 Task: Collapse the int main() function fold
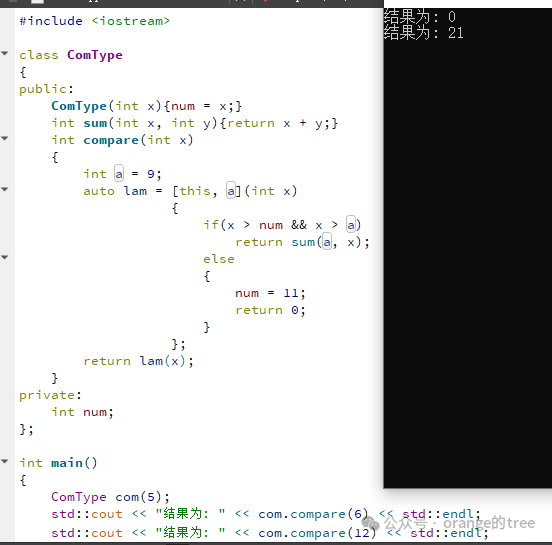tap(5, 462)
